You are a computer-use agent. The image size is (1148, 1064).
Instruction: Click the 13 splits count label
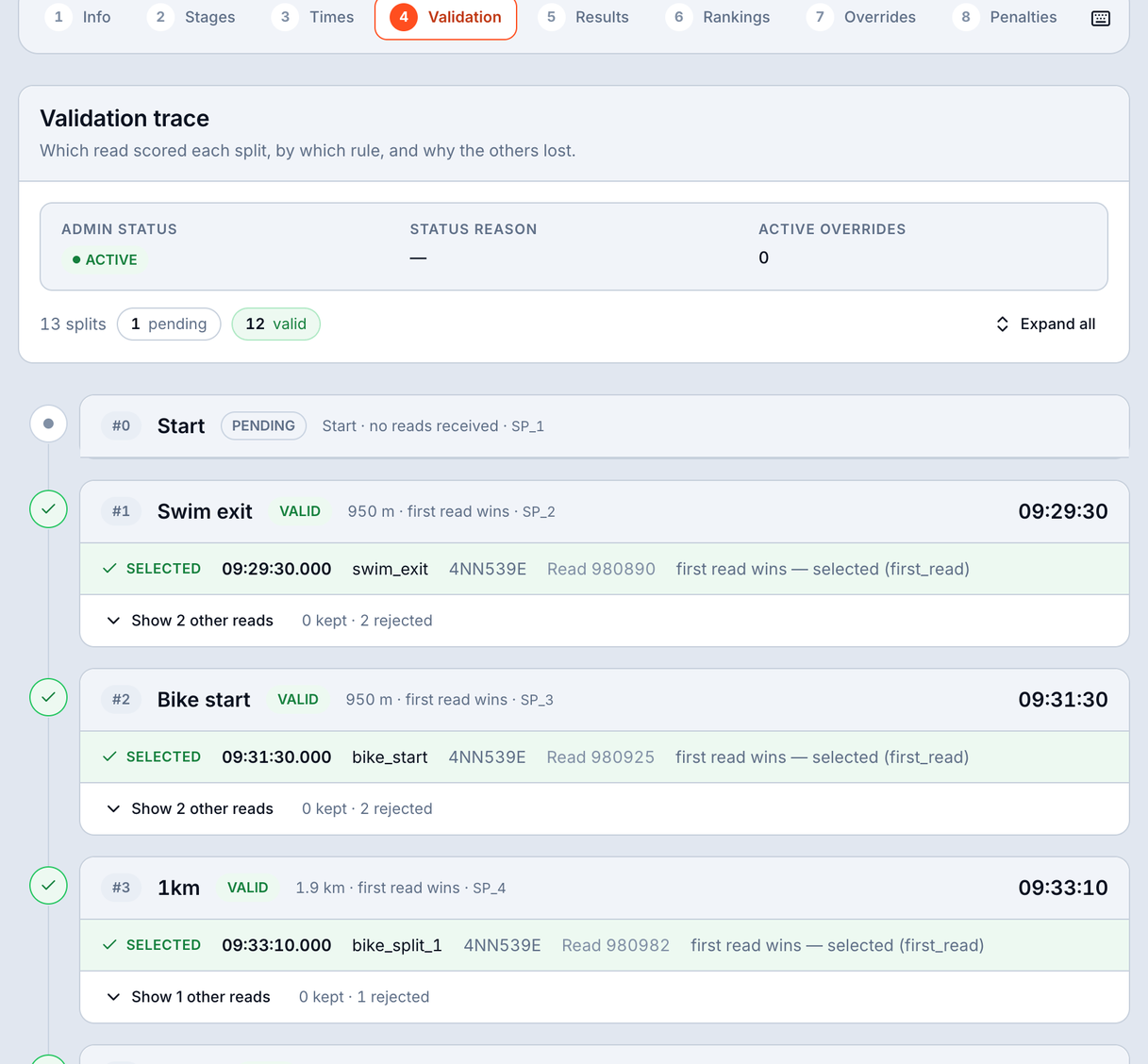click(x=73, y=324)
